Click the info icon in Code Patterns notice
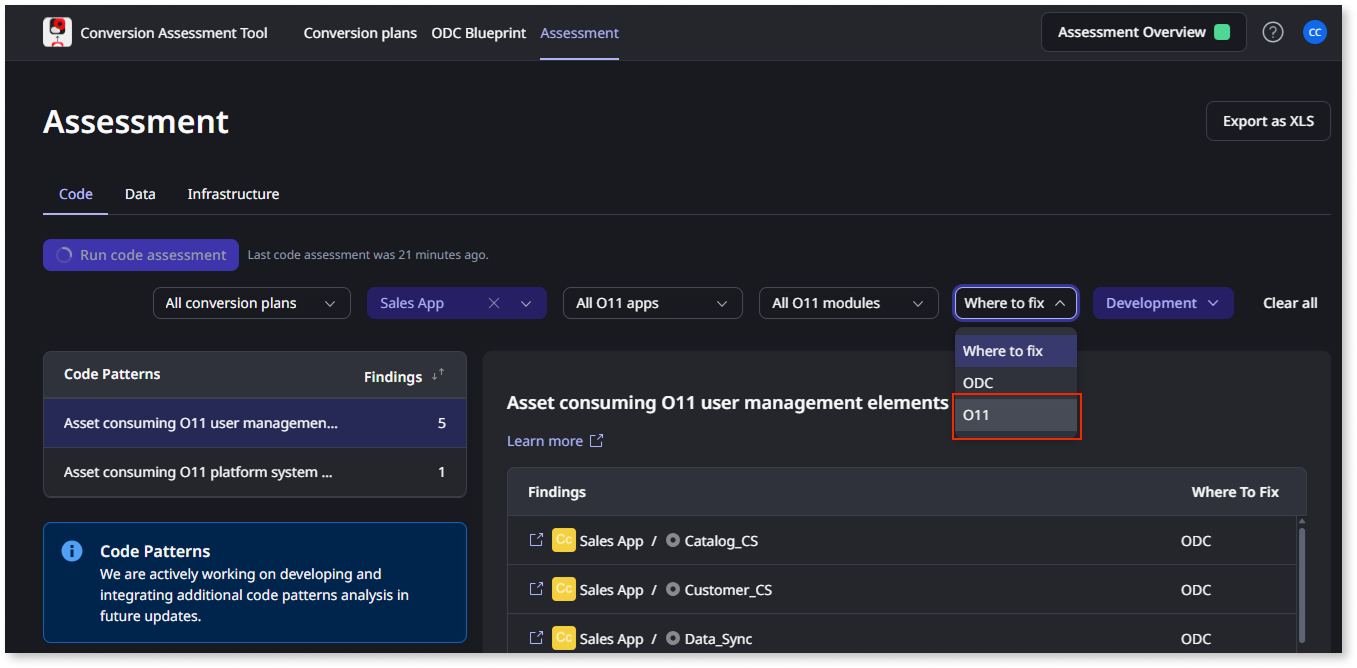 (72, 551)
